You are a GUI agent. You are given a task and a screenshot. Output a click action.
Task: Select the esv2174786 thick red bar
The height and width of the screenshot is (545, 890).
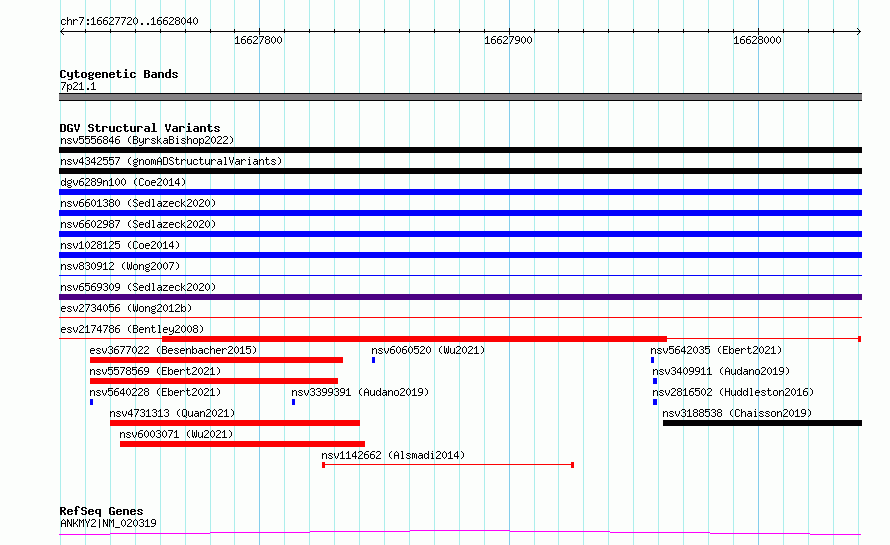pyautogui.click(x=414, y=339)
